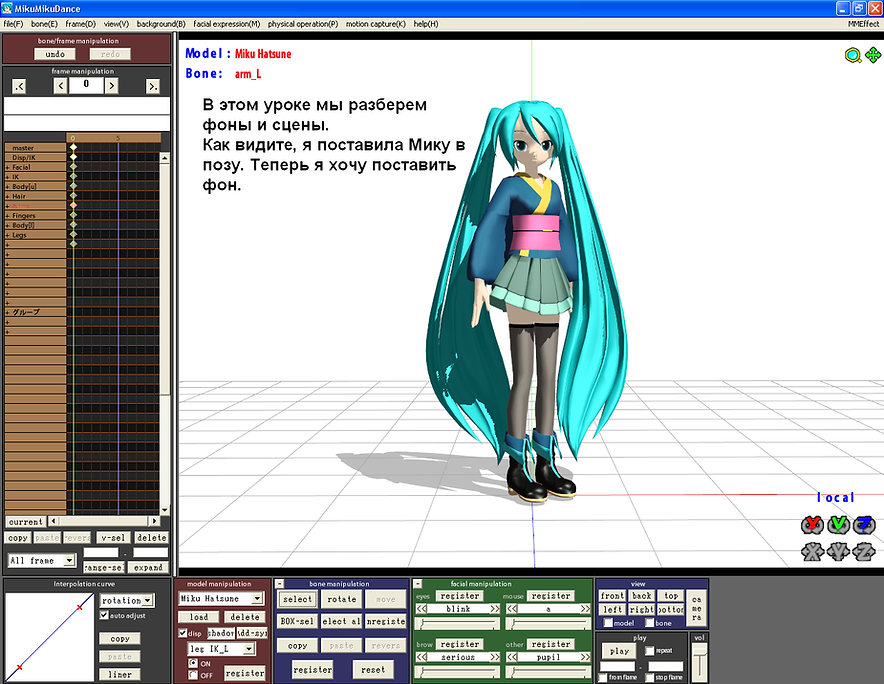Click the red X axis rotation icon
The width and height of the screenshot is (884, 684).
coord(812,525)
